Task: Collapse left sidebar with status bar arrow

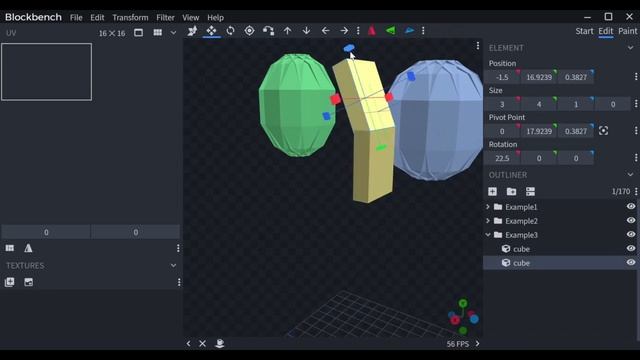Action: [x=189, y=344]
